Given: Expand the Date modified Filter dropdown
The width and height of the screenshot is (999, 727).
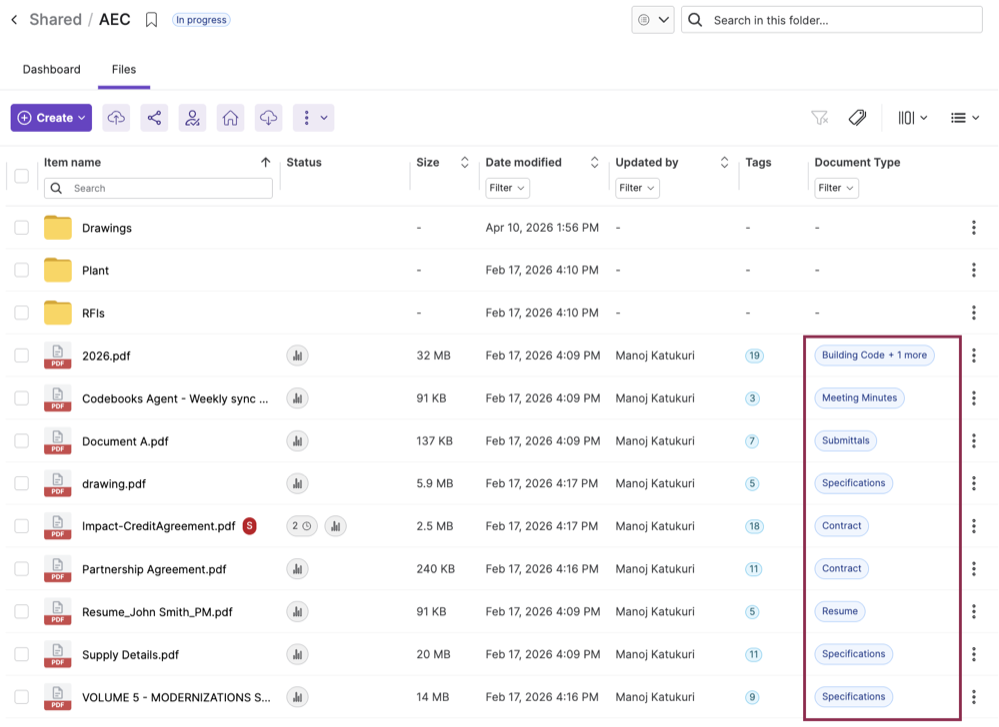Looking at the screenshot, I should [507, 188].
